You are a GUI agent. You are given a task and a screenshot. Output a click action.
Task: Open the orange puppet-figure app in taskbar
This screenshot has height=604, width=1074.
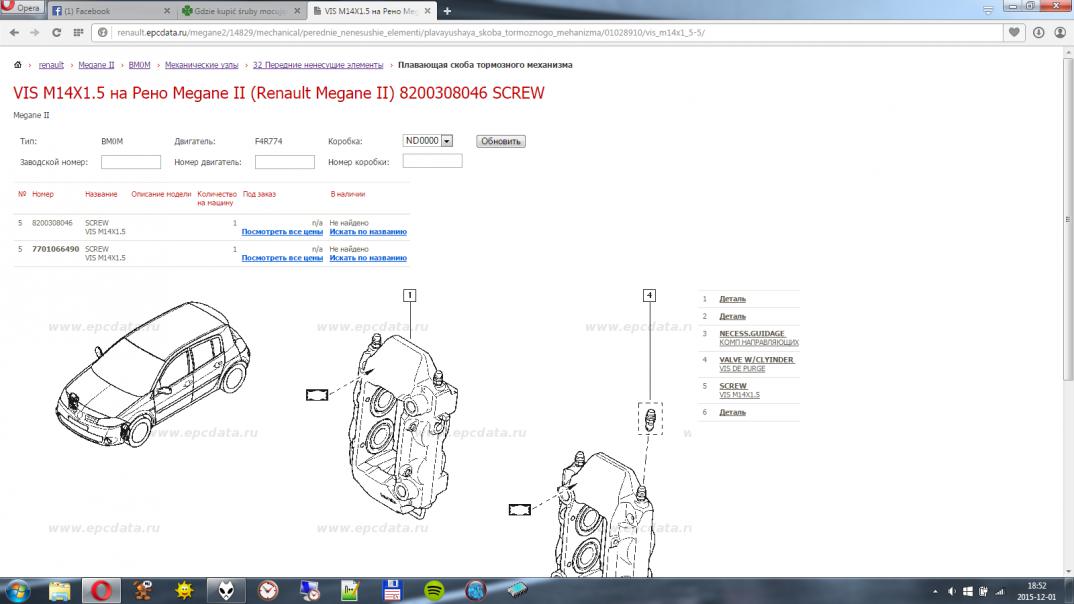(142, 590)
